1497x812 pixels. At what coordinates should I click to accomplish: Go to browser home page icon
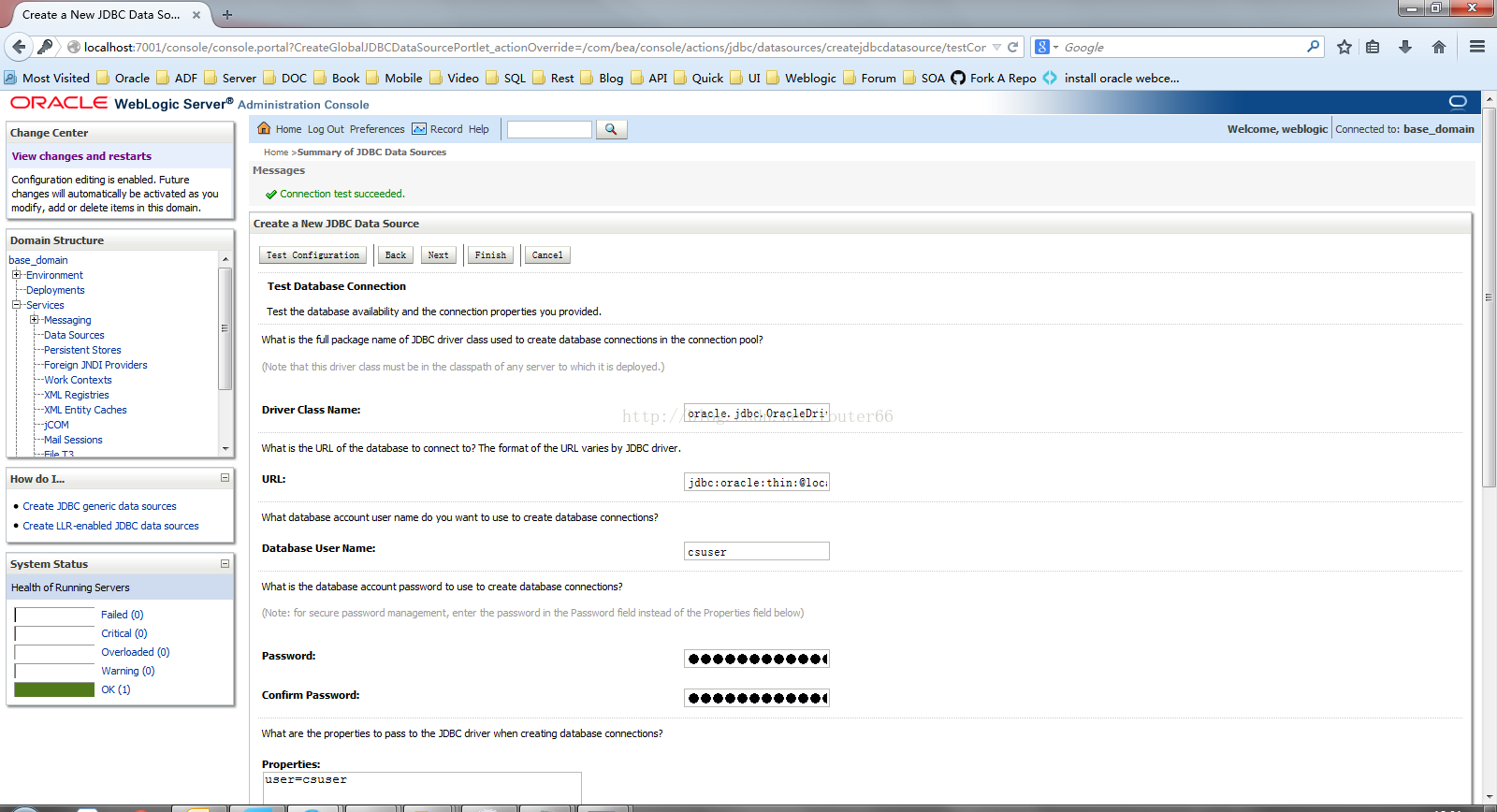click(x=1439, y=47)
